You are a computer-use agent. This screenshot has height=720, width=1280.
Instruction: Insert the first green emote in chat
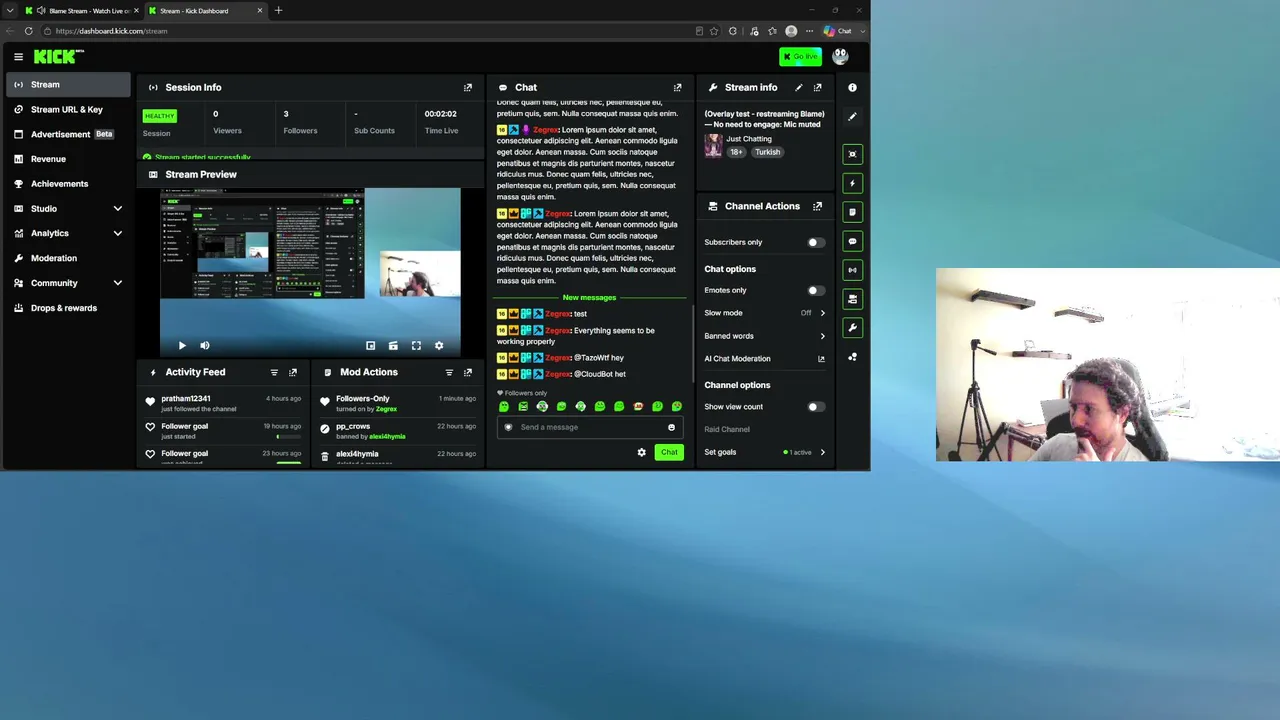[504, 407]
